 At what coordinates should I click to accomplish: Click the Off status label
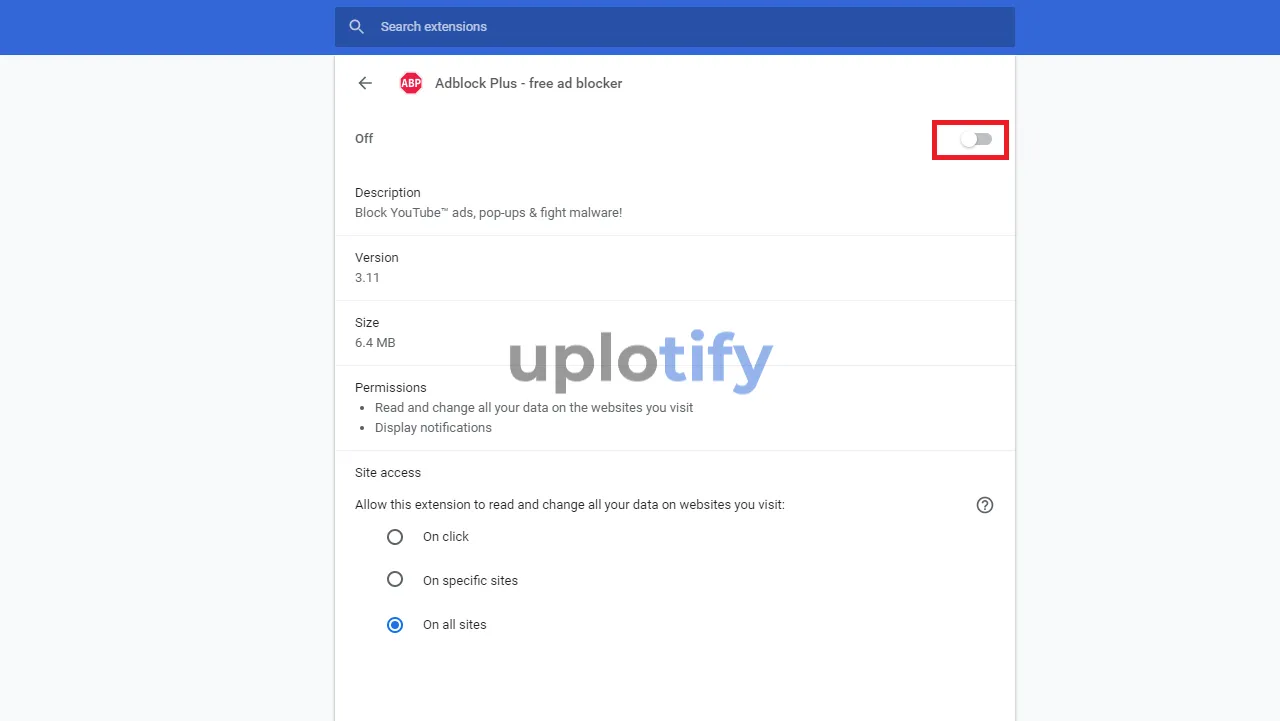pos(364,139)
